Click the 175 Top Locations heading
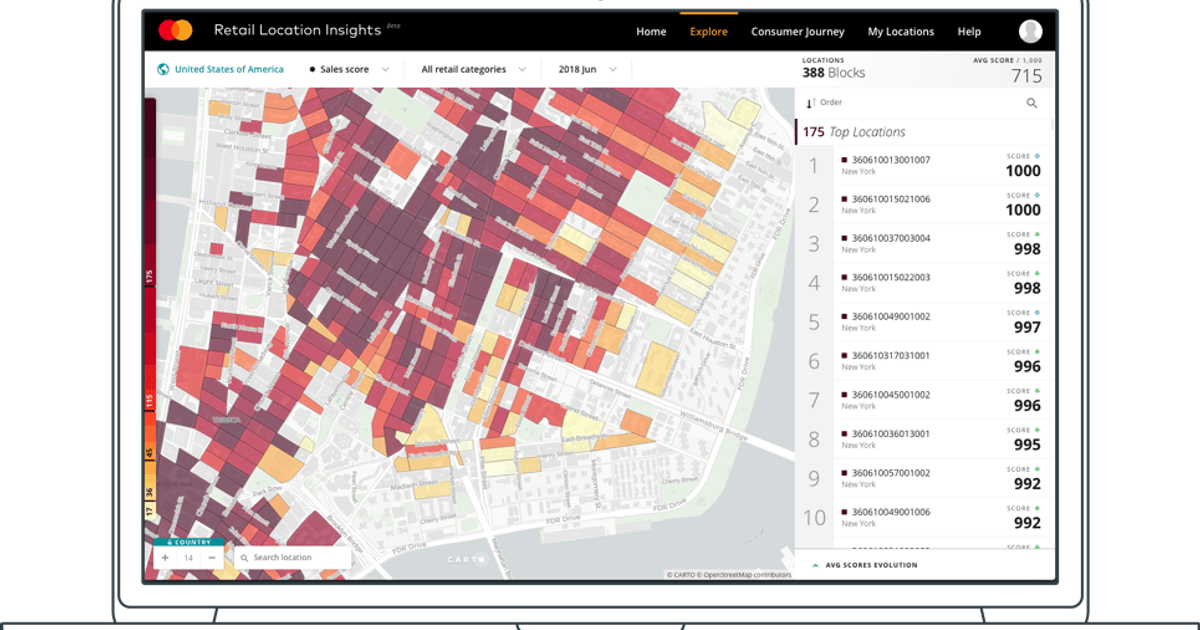Viewport: 1200px width, 630px height. 854,132
